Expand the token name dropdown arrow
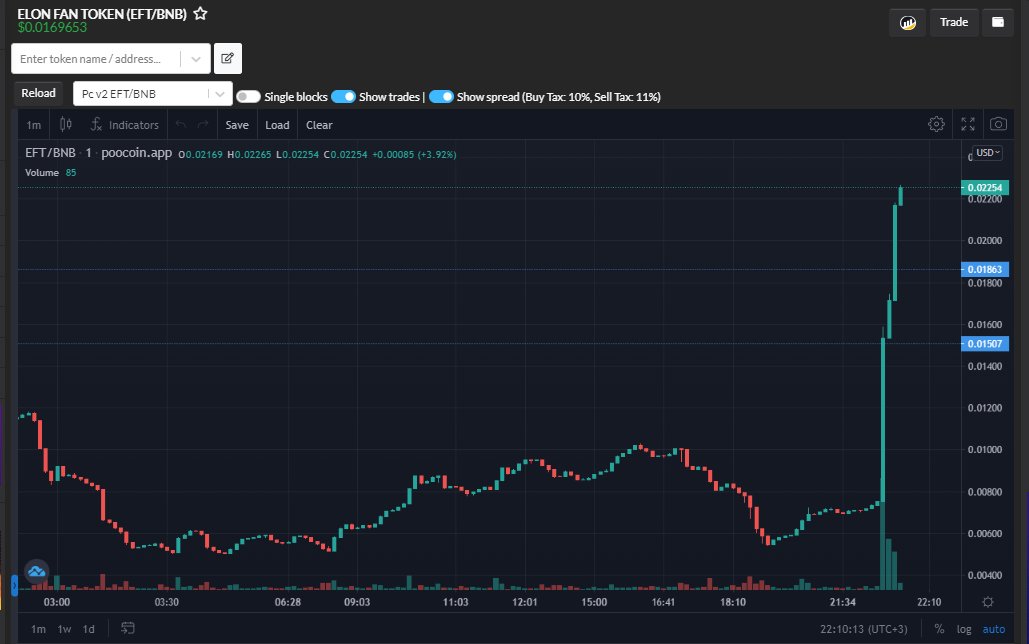The width and height of the screenshot is (1029, 644). pos(196,59)
